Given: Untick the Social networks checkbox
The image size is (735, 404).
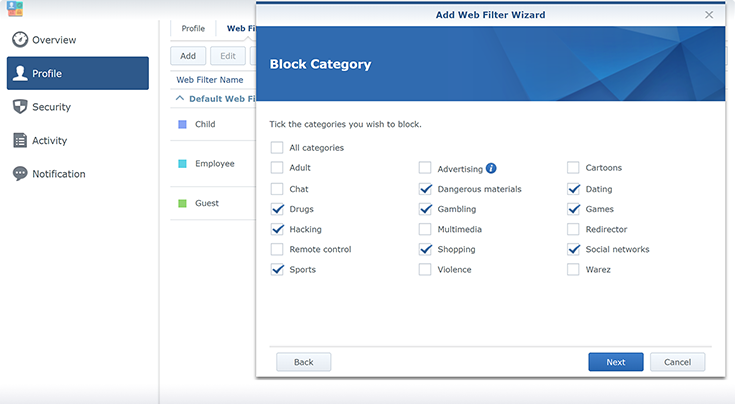Looking at the screenshot, I should pos(574,249).
